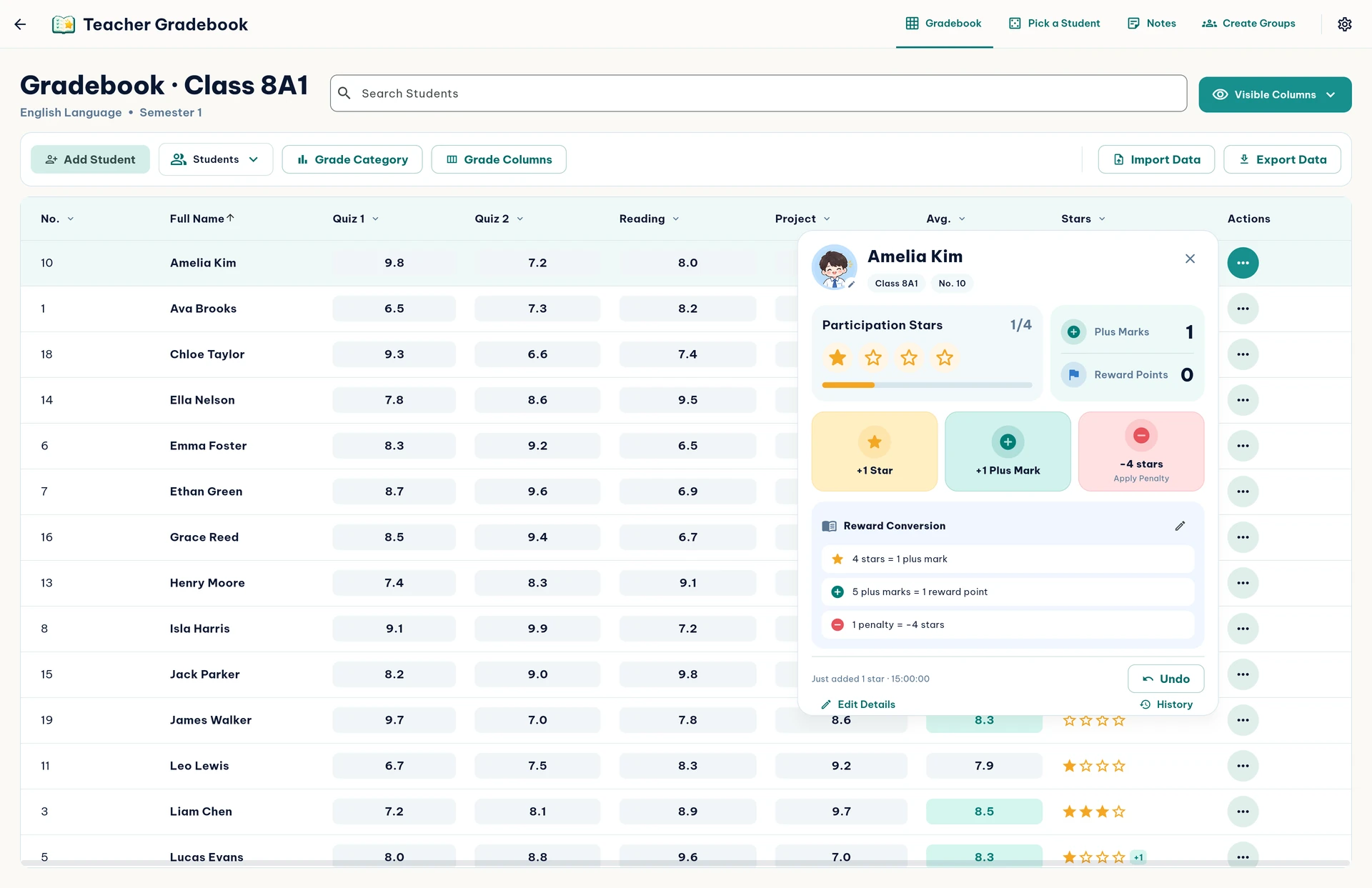This screenshot has height=888, width=1372.
Task: Click fourth participation star in panel
Action: (x=945, y=357)
